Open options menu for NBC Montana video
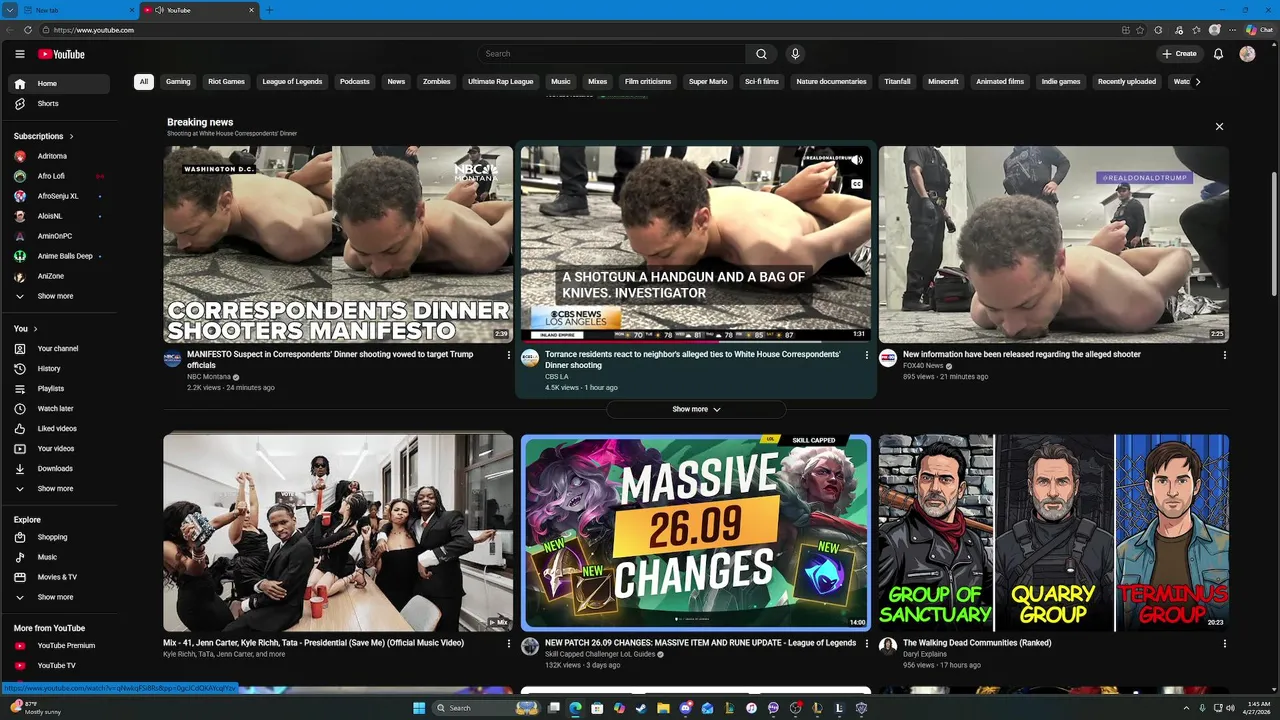 pyautogui.click(x=508, y=355)
